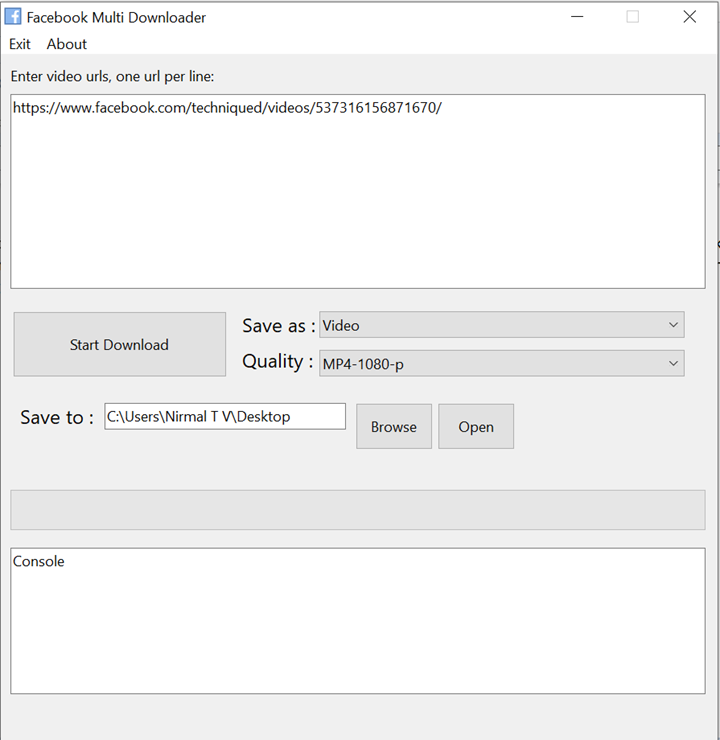Open the Exit menu
Viewport: 720px width, 740px height.
pyautogui.click(x=19, y=44)
